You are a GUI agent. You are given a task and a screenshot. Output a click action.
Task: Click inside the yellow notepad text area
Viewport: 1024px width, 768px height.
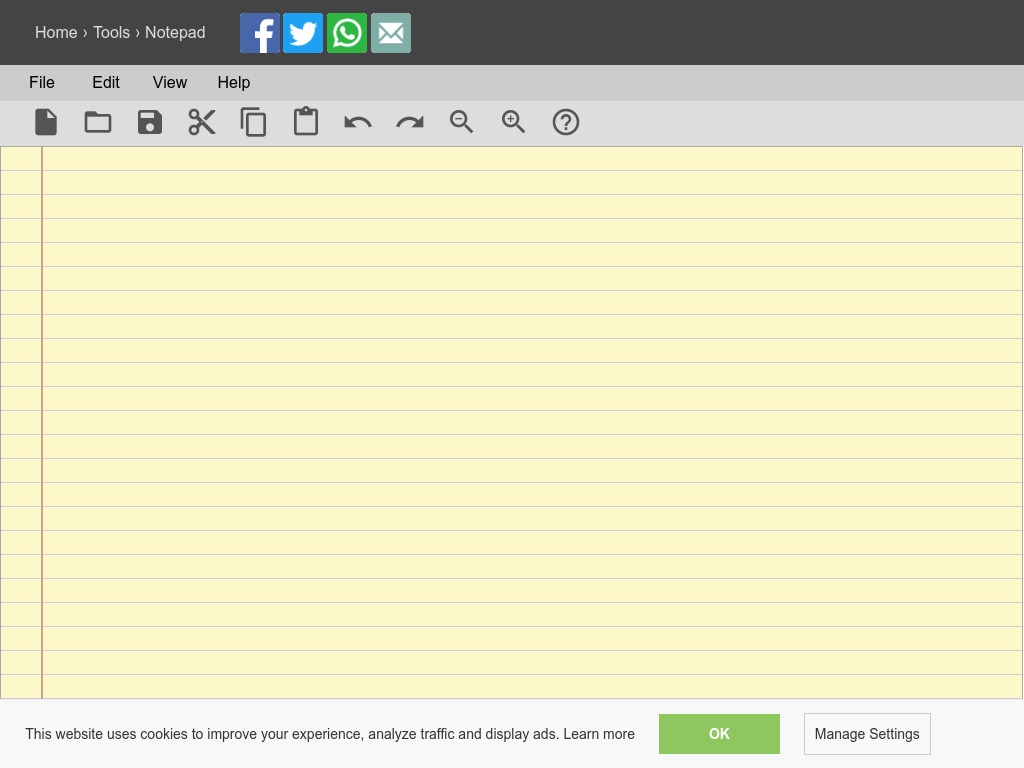tap(512, 423)
